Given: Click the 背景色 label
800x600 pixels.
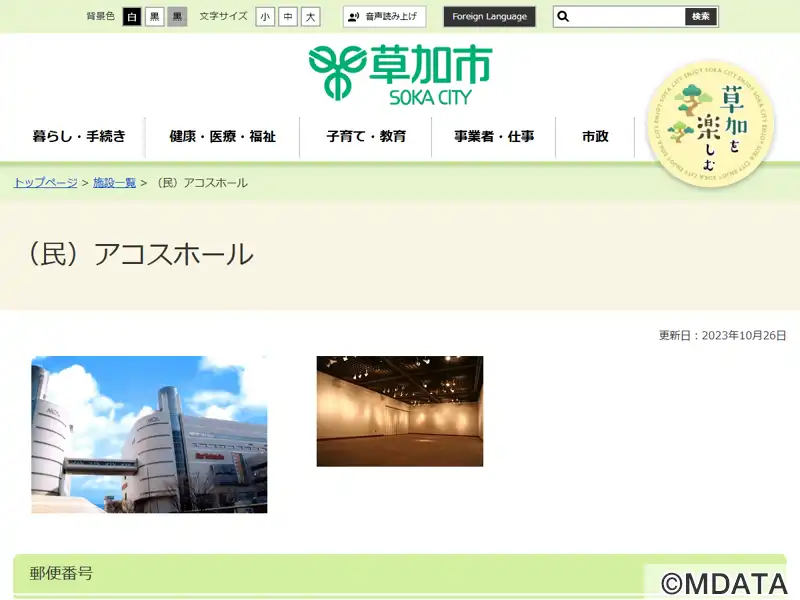Looking at the screenshot, I should pos(101,16).
